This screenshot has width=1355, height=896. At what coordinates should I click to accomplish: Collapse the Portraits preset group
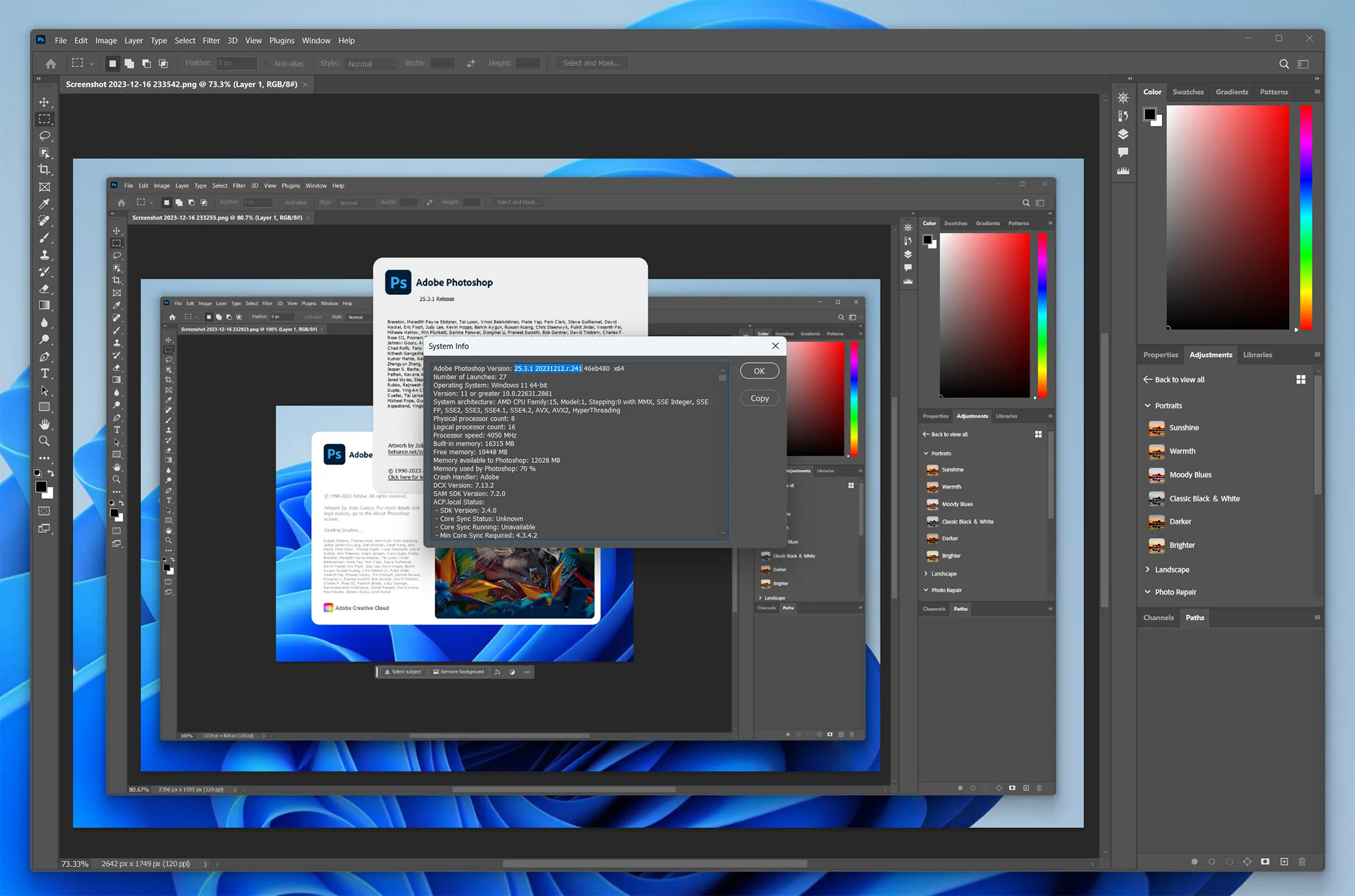tap(1148, 406)
